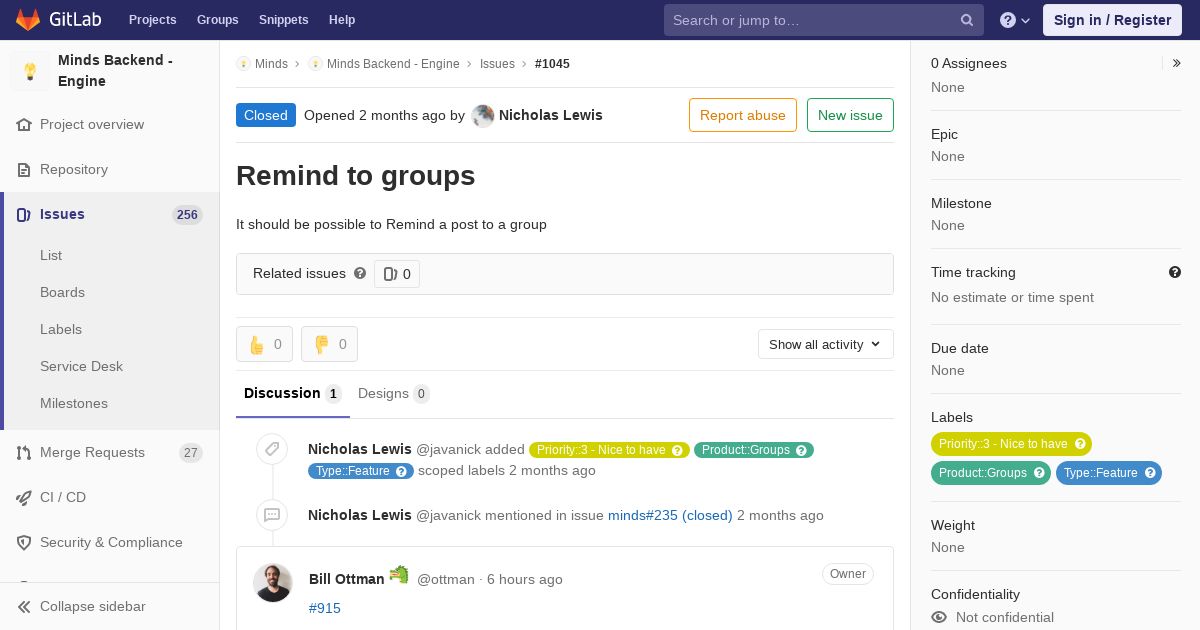Open the Milestones sidebar item
The height and width of the screenshot is (630, 1200).
(74, 403)
